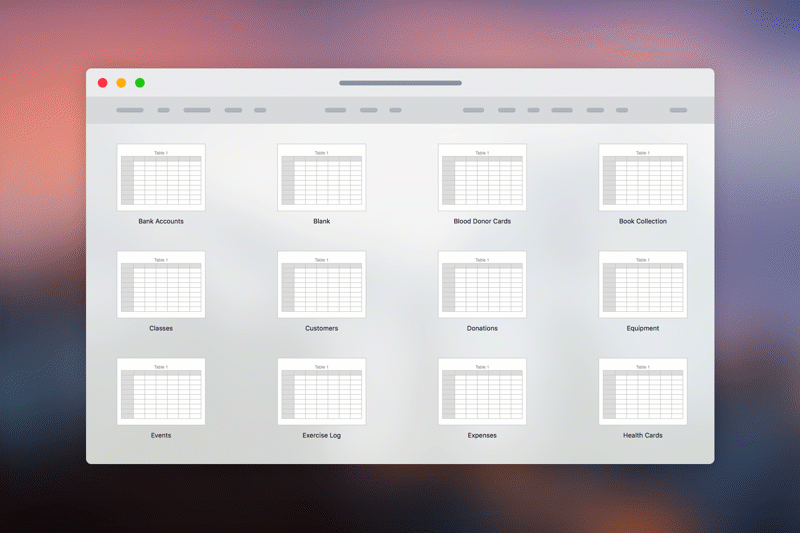Open the Bank Accounts template thumbnail
The height and width of the screenshot is (533, 800).
click(x=161, y=177)
